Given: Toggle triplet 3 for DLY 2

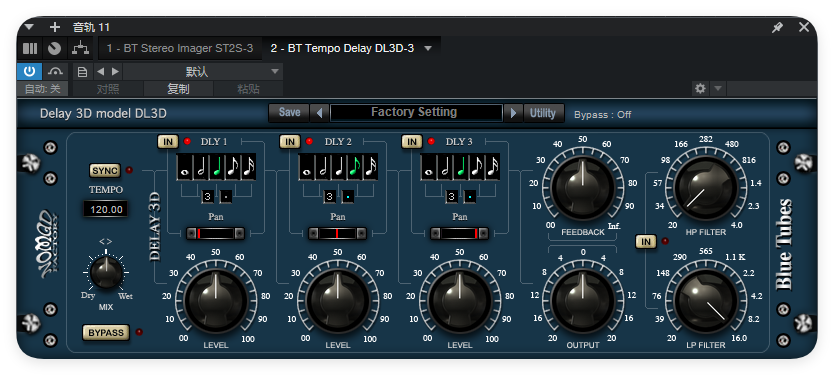Looking at the screenshot, I should [330, 197].
